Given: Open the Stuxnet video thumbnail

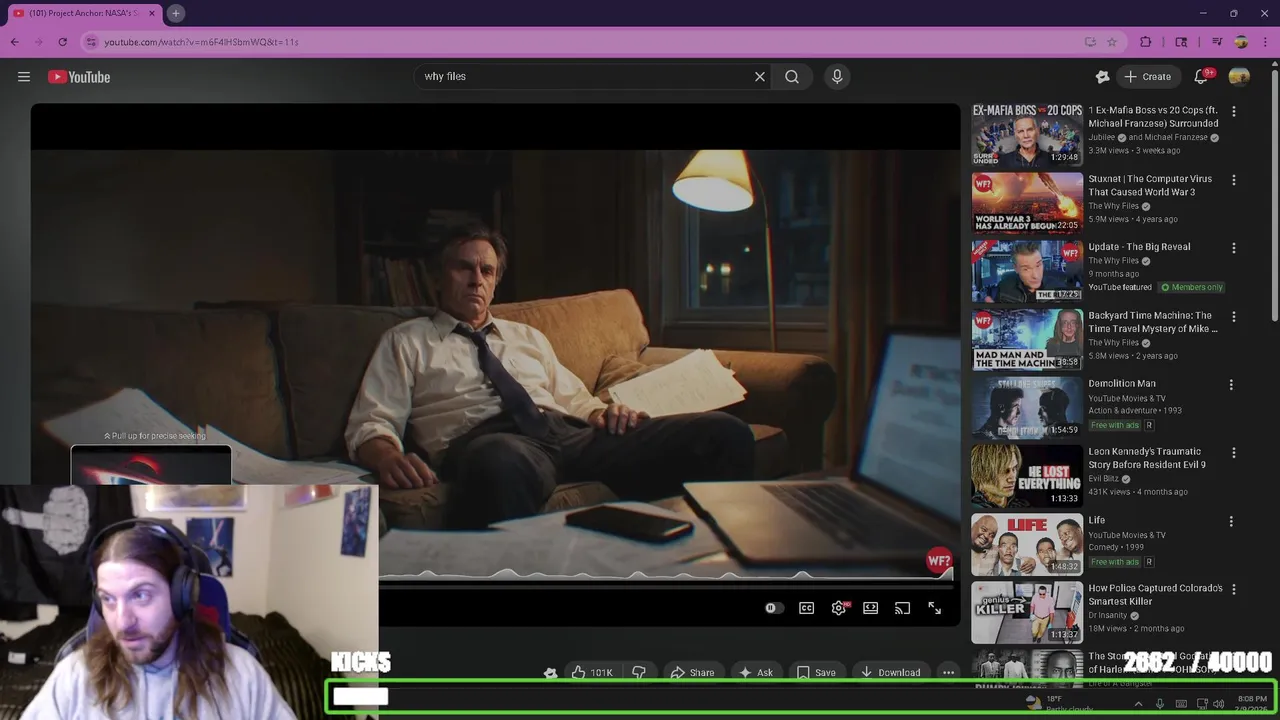Looking at the screenshot, I should 1027,203.
